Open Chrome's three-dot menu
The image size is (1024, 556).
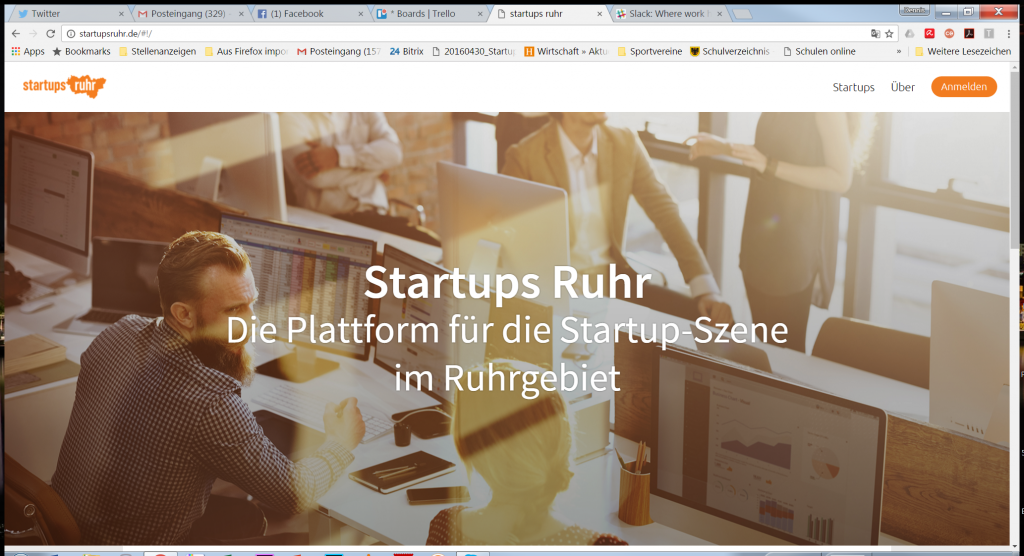point(1009,33)
